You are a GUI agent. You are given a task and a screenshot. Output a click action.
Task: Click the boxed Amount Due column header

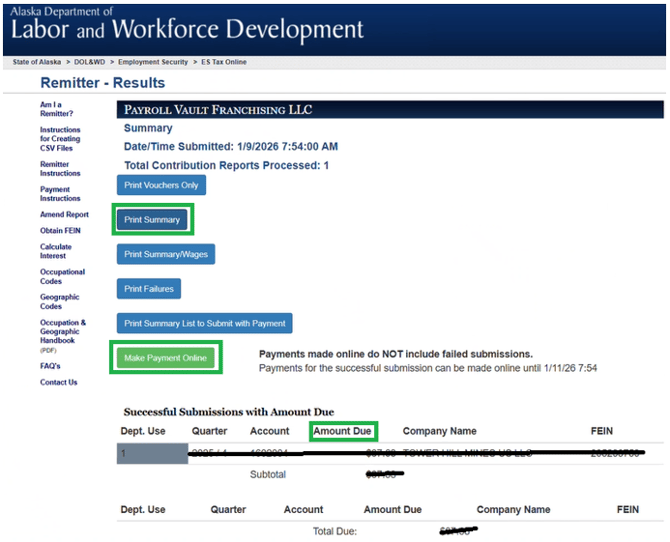click(x=342, y=431)
